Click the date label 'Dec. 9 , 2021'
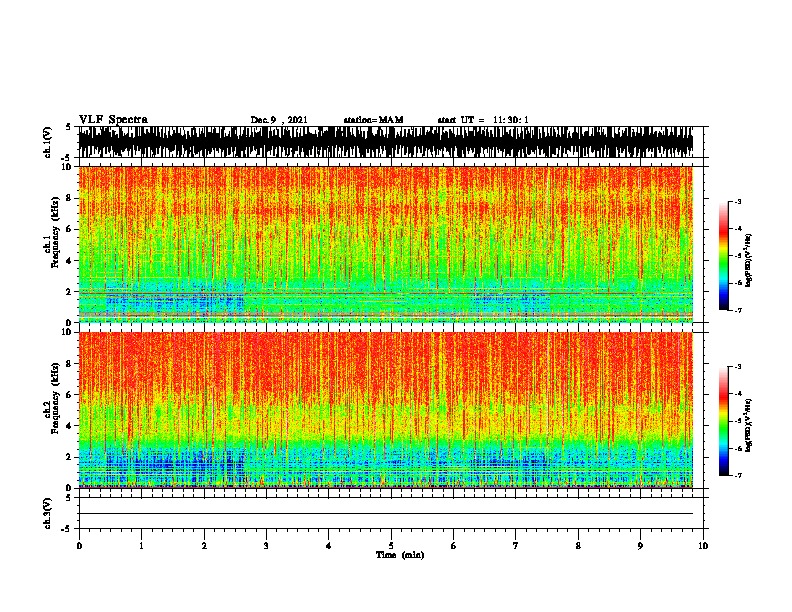 click(x=279, y=120)
